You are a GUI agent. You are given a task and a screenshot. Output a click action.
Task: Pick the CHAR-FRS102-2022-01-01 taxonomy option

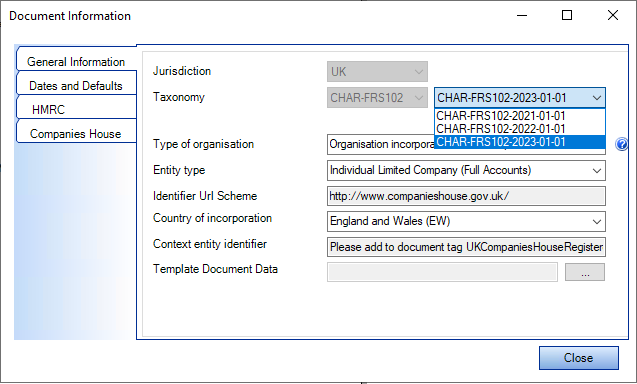[x=520, y=129]
